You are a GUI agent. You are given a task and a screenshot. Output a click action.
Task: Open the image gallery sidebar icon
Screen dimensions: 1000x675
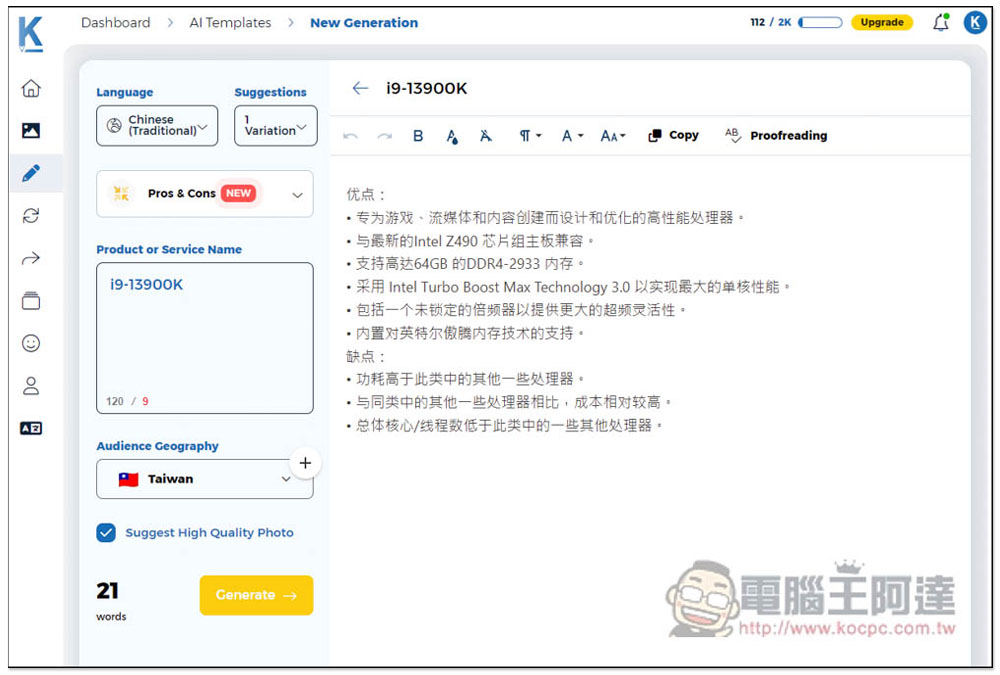pyautogui.click(x=31, y=131)
